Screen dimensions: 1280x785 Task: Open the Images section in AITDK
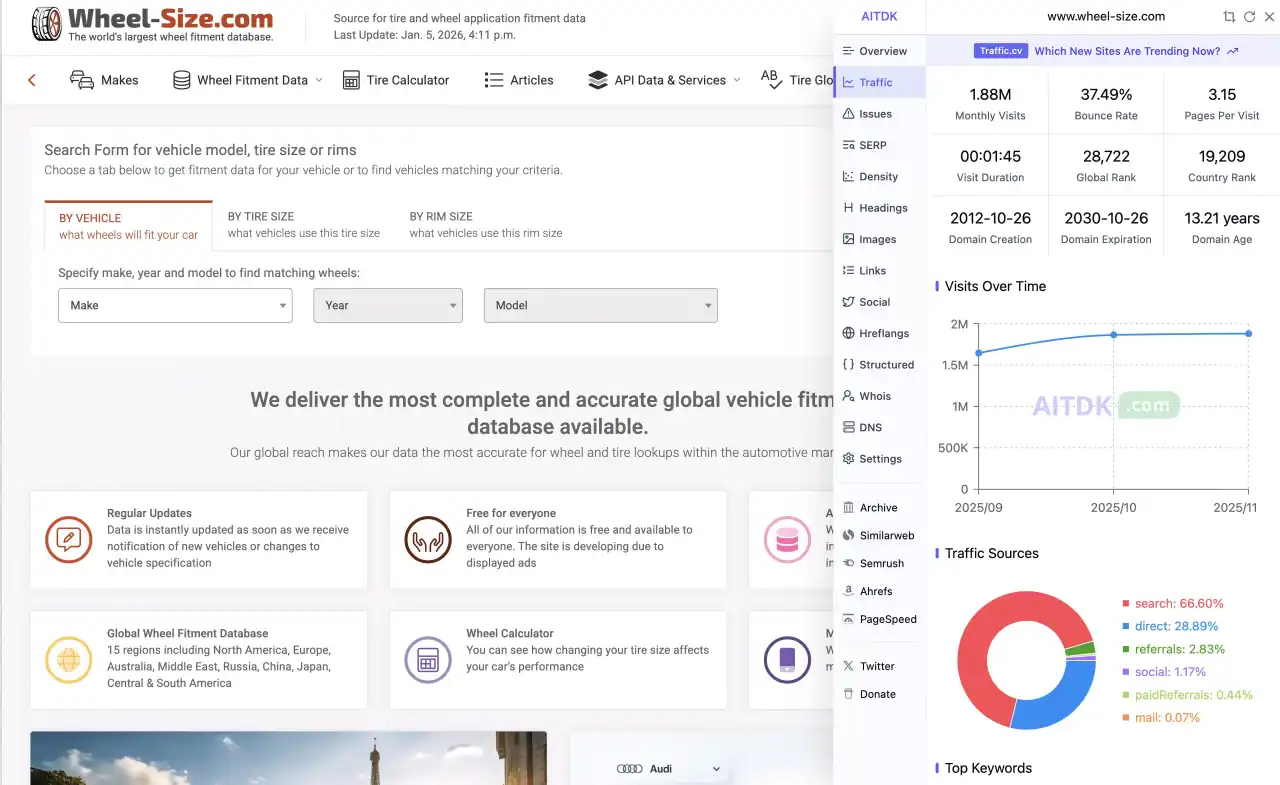[879, 239]
